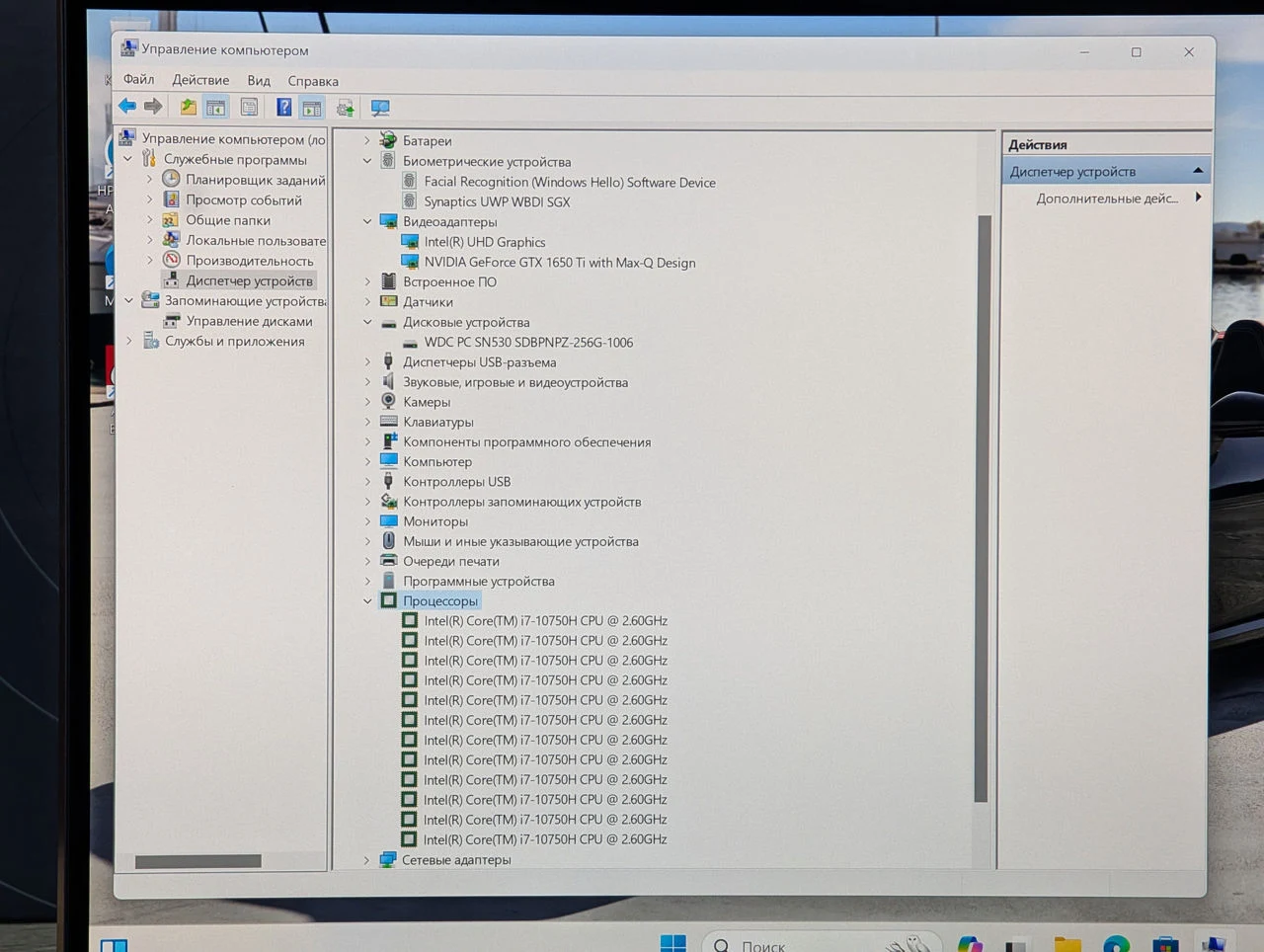Click the Очереди печати printer icon
The image size is (1264, 952).
388,561
